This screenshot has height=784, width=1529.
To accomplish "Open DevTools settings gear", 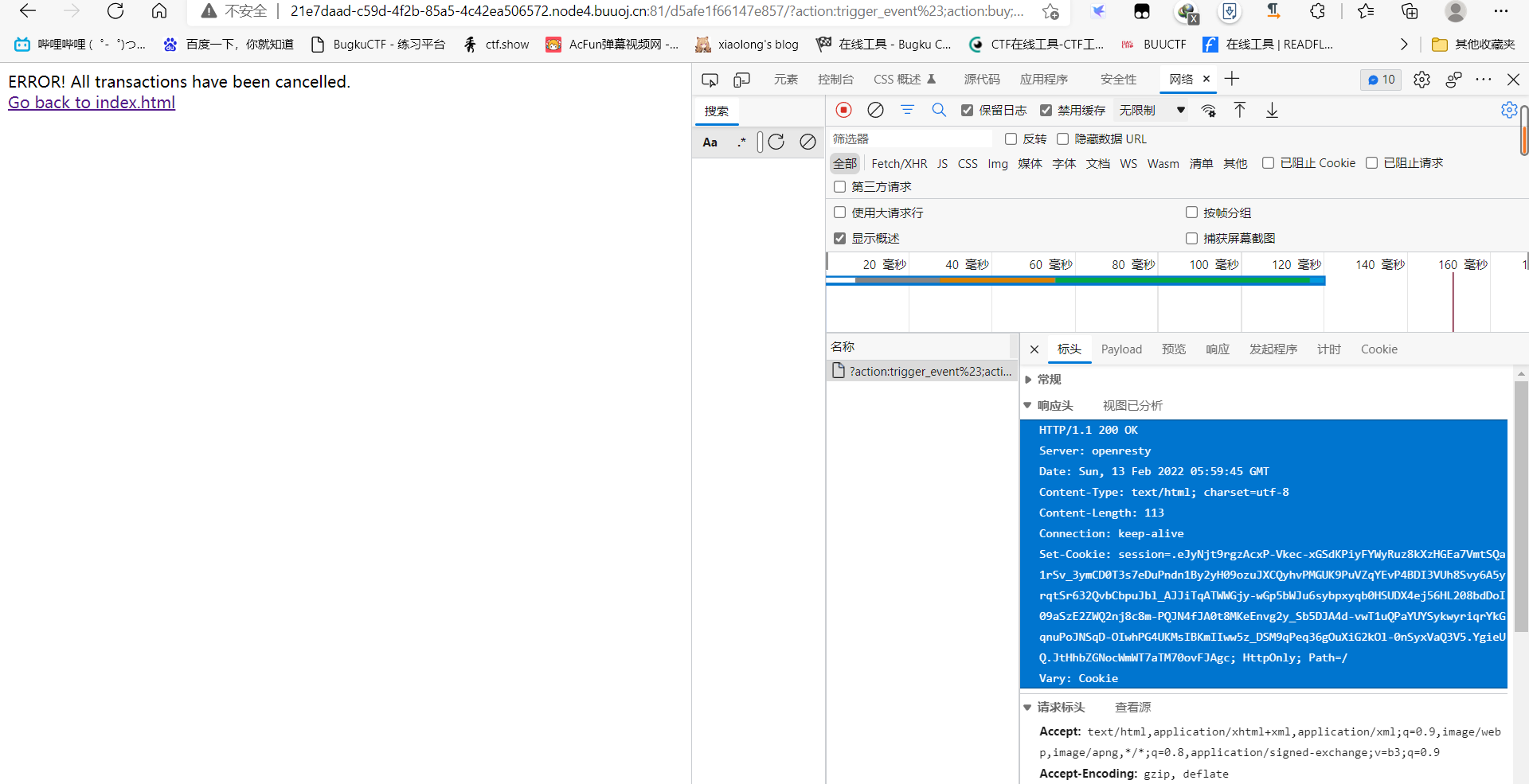I will click(x=1421, y=80).
